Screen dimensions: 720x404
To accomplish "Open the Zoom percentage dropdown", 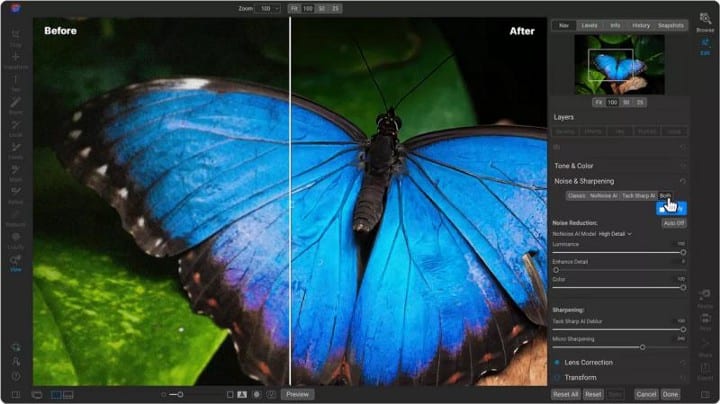I will point(266,8).
